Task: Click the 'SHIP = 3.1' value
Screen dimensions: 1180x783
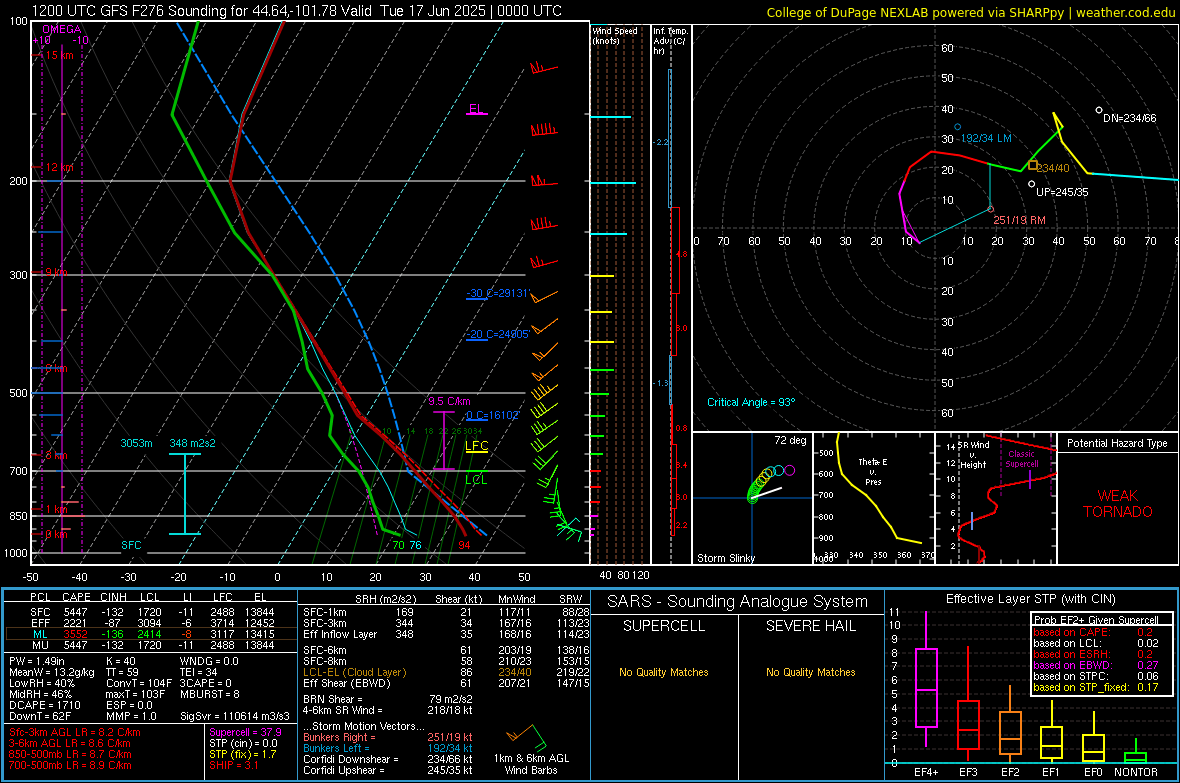Action: point(233,765)
